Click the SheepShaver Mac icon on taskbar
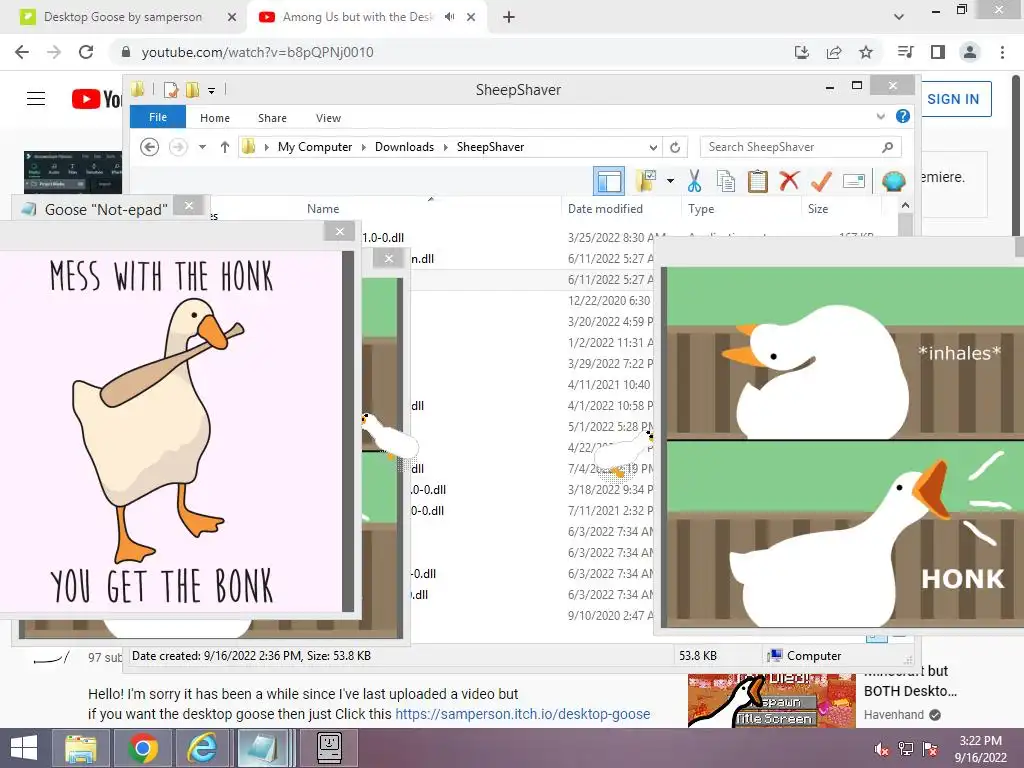This screenshot has height=768, width=1024. click(329, 748)
